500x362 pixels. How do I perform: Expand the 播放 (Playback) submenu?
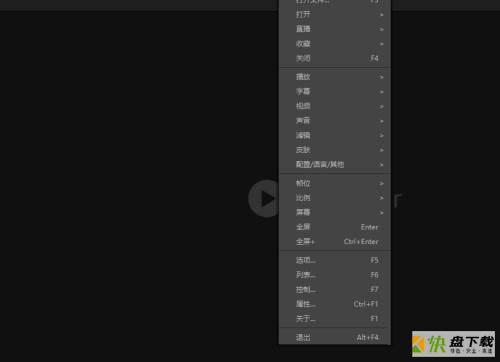pyautogui.click(x=335, y=77)
